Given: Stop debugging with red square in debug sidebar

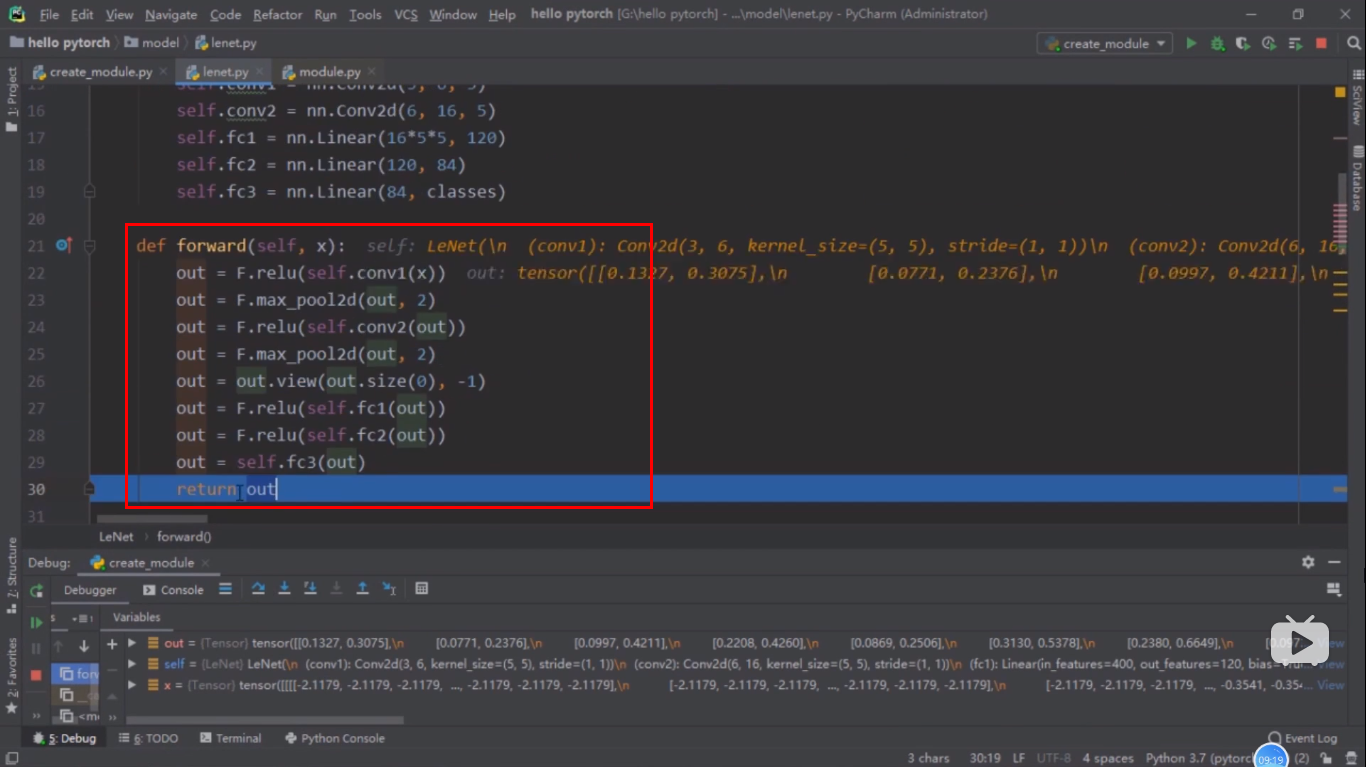Looking at the screenshot, I should [36, 675].
